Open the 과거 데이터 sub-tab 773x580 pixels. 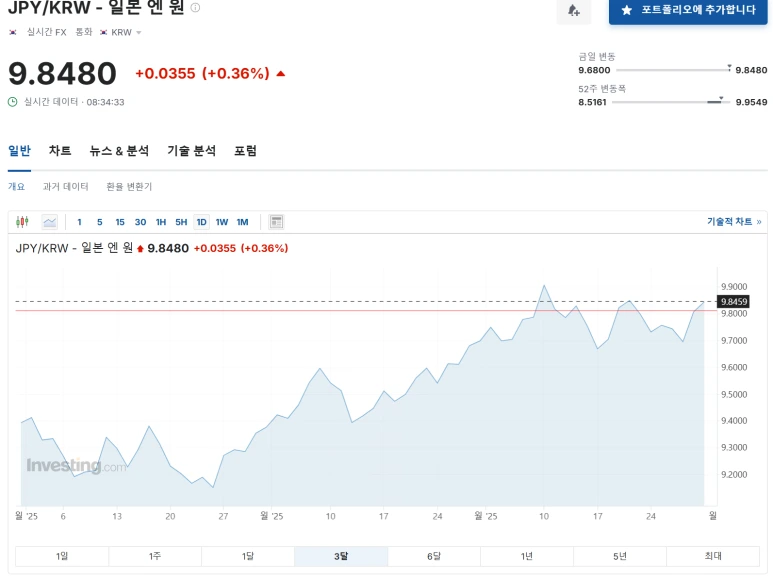point(65,186)
